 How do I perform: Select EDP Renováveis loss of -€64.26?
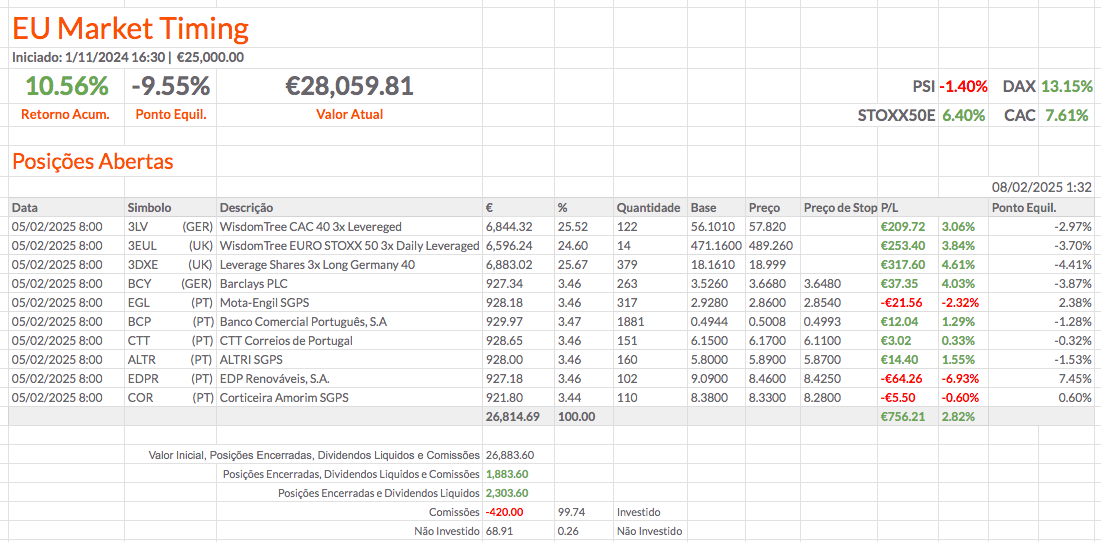902,379
